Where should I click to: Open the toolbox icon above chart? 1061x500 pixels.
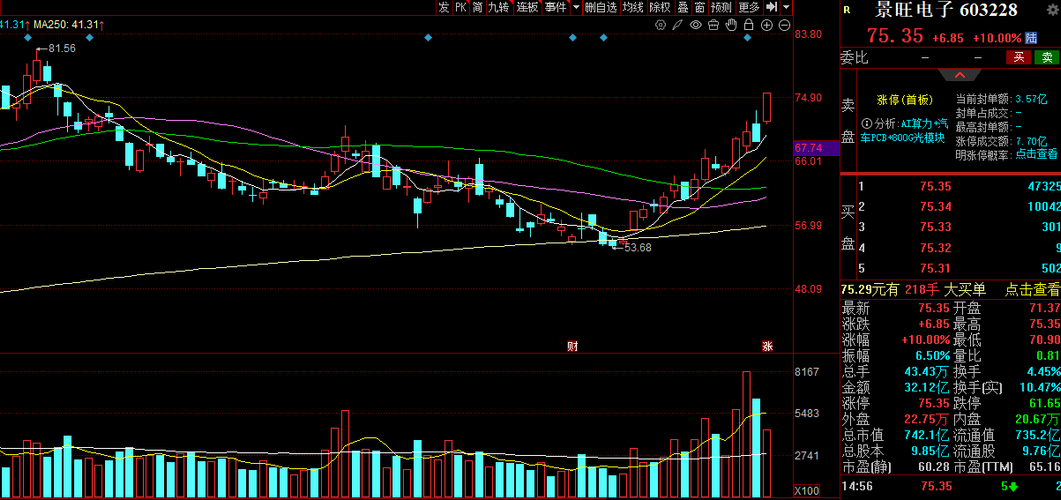713,25
